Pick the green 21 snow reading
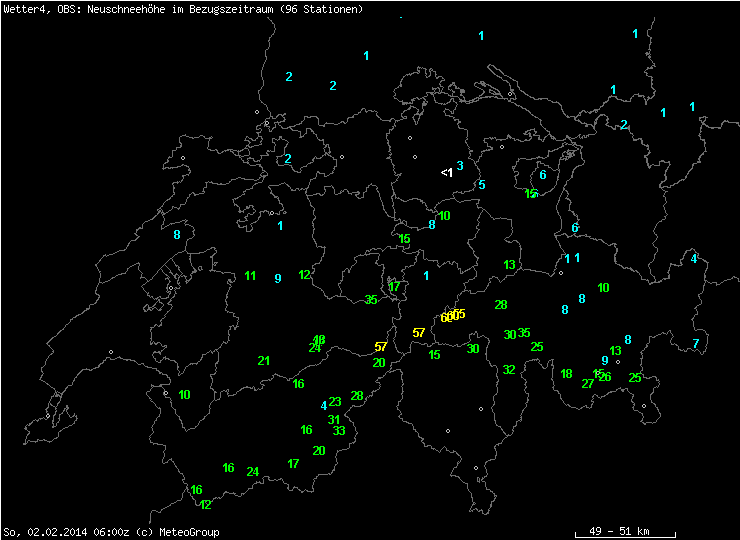The image size is (740, 540). point(264,361)
